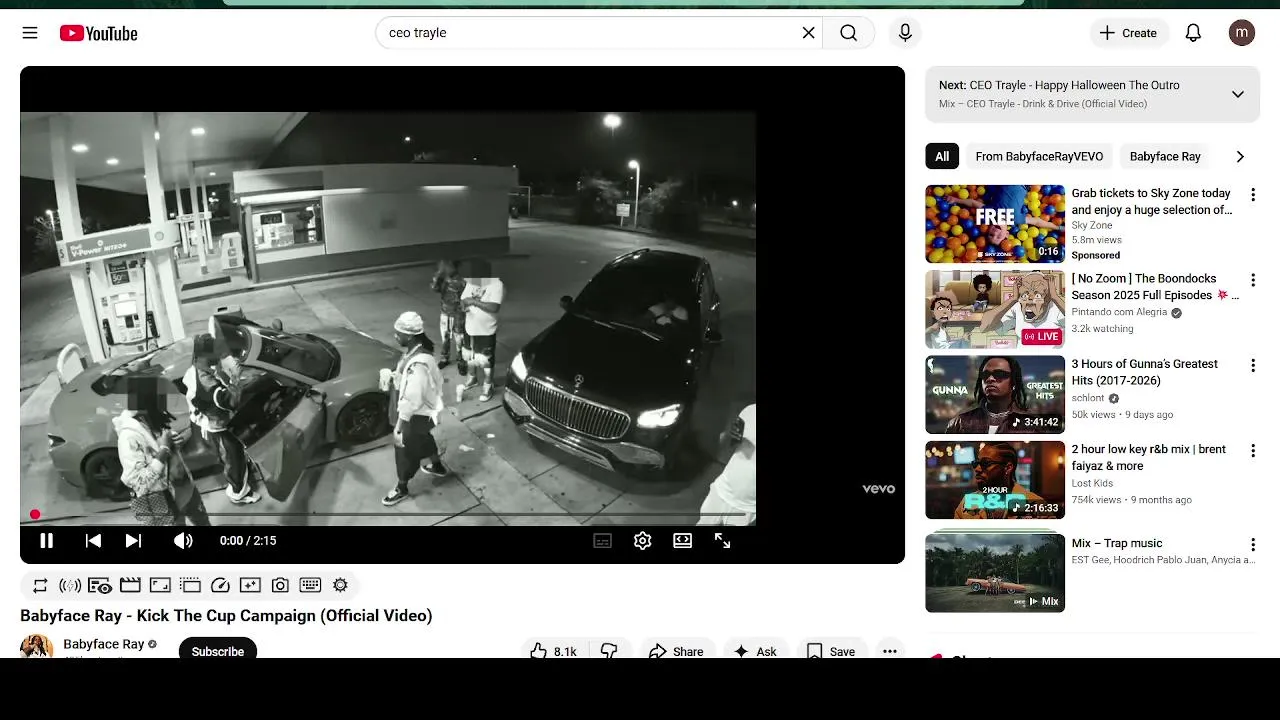
Task: Open playback speed gauge icon
Action: pos(220,585)
